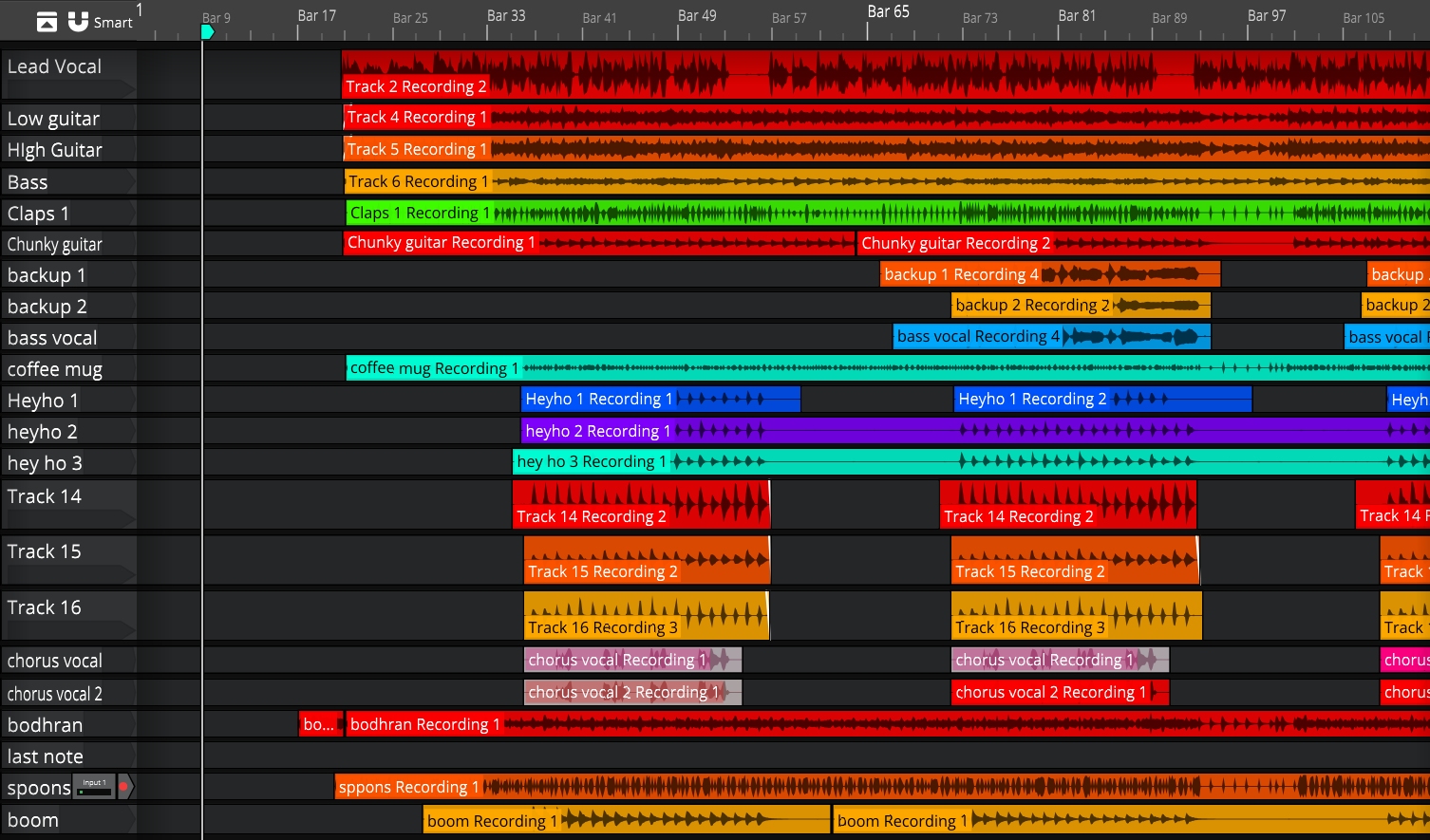This screenshot has width=1430, height=840.
Task: Select the Chunky guitar track header
Action: point(68,244)
